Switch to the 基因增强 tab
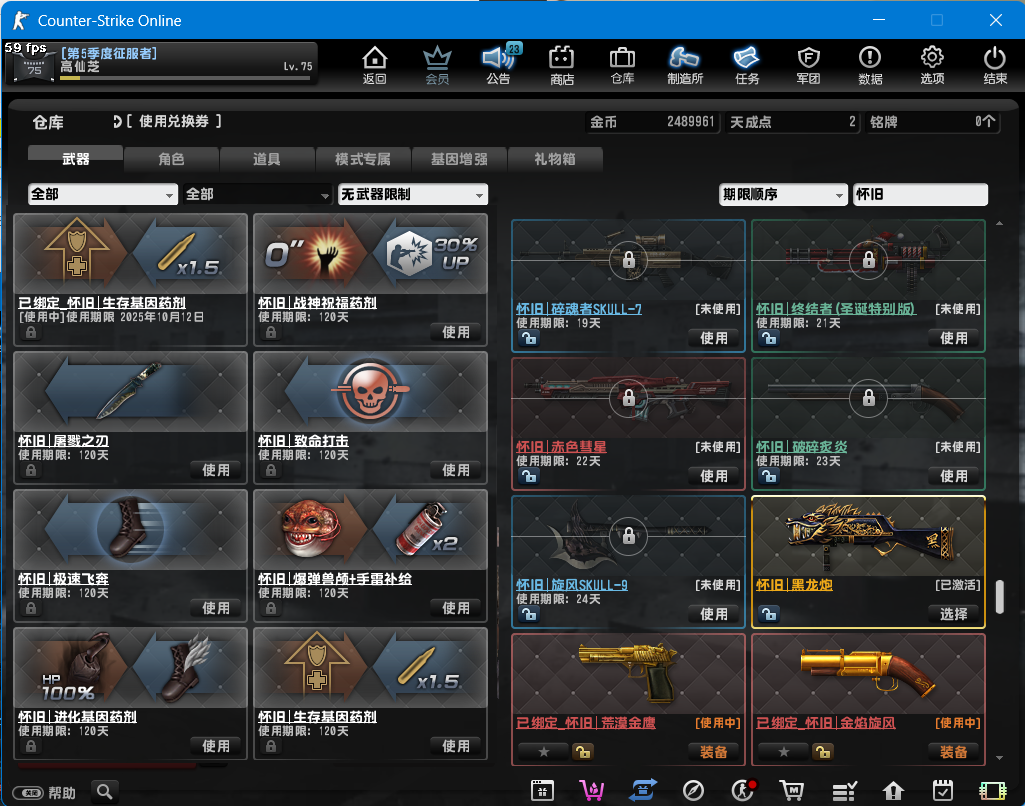The width and height of the screenshot is (1025, 806). [x=459, y=159]
